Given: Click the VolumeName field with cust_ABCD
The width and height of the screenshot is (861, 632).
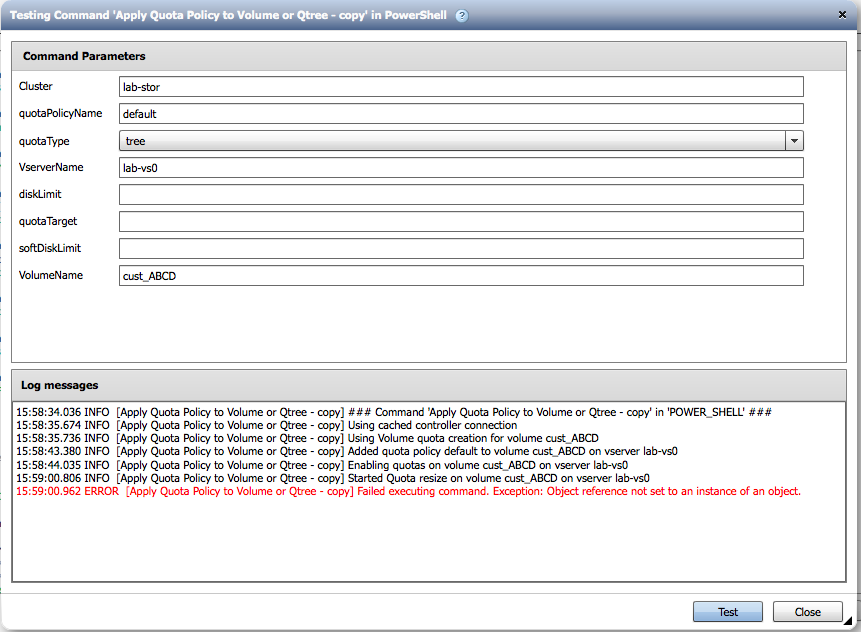Looking at the screenshot, I should [461, 276].
